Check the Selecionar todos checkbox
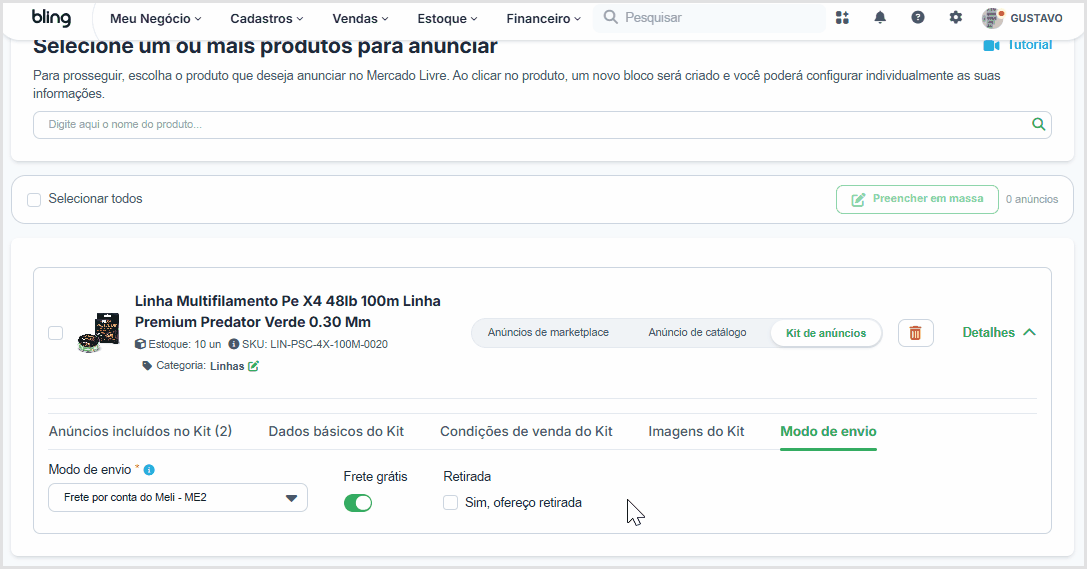1087x569 pixels. (x=34, y=200)
